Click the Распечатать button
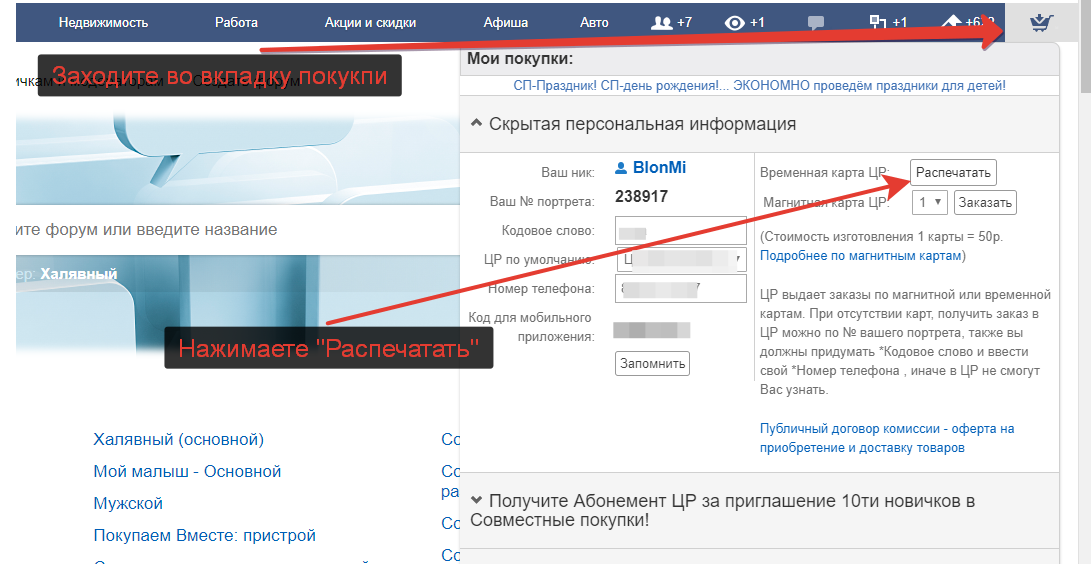This screenshot has width=1091, height=564. [953, 172]
